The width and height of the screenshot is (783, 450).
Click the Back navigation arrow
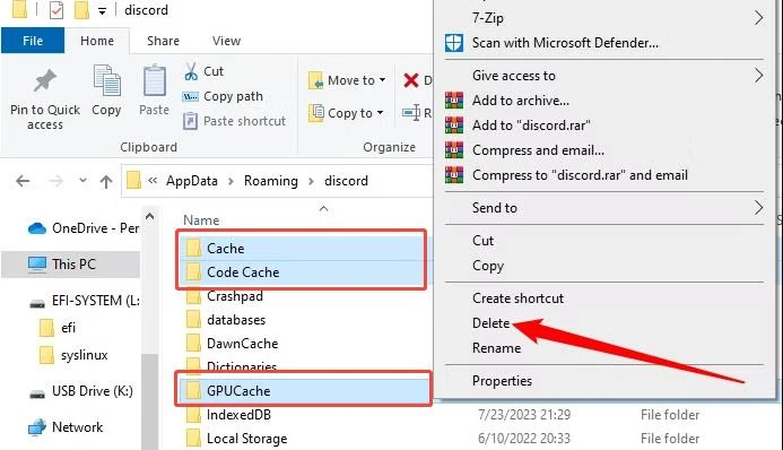[x=23, y=181]
